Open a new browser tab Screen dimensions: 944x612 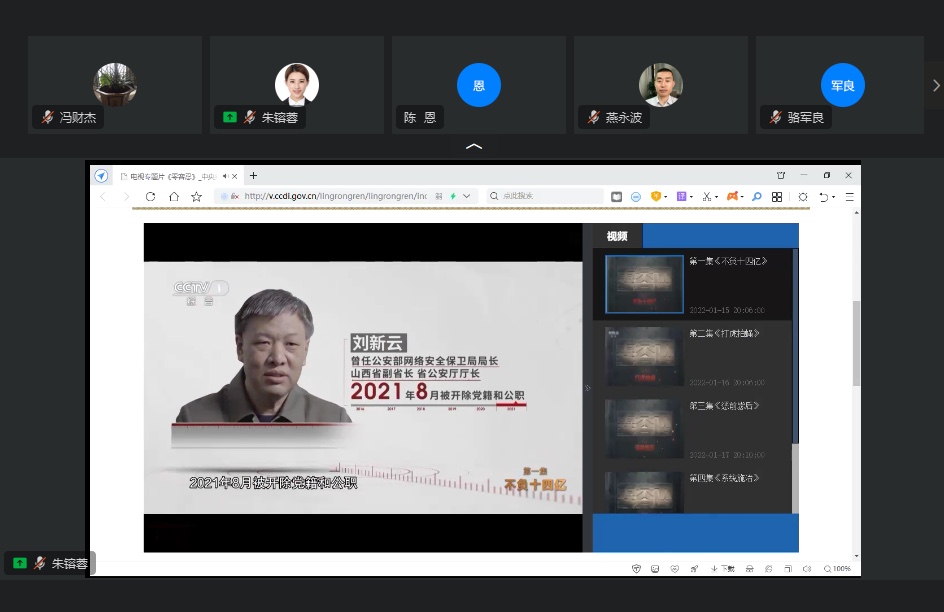point(253,176)
